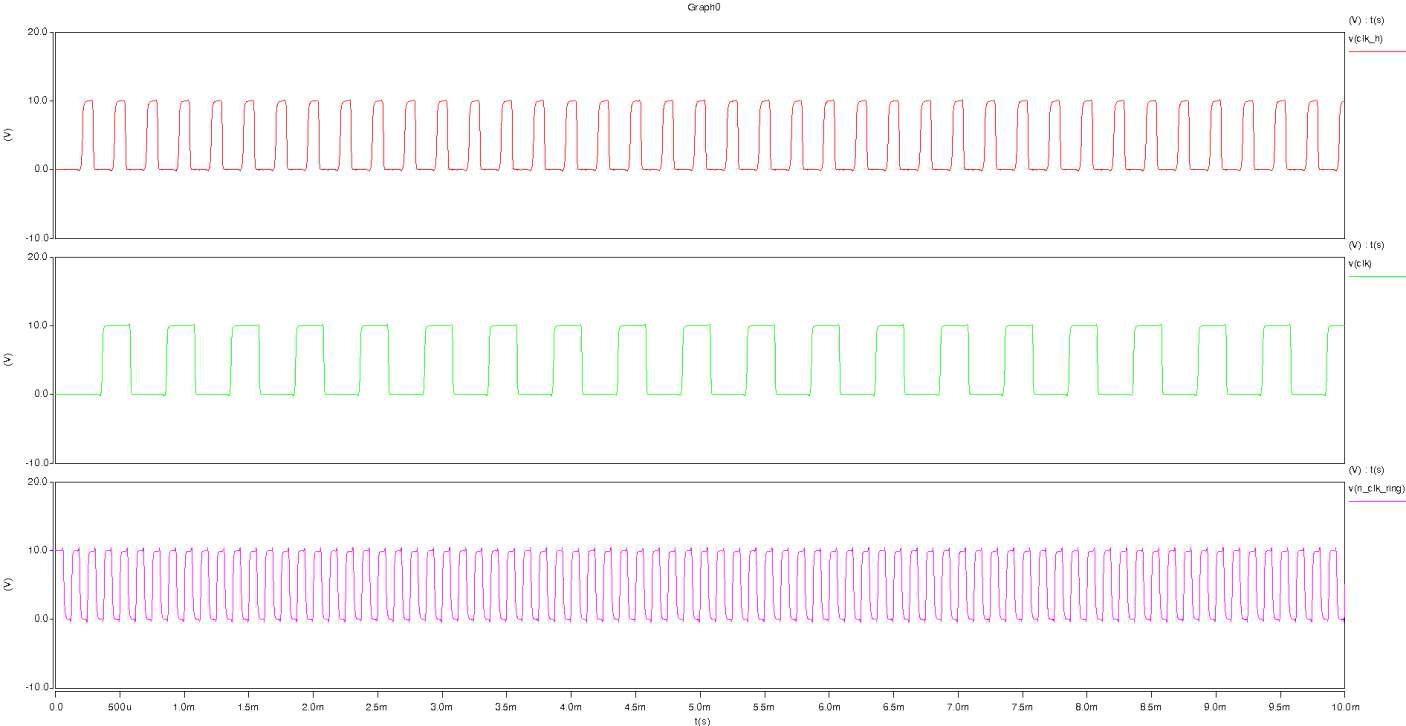Click the -10.0 y-axis tick of the clk_h plot
Image resolution: width=1406 pixels, height=726 pixels.
tap(35, 238)
